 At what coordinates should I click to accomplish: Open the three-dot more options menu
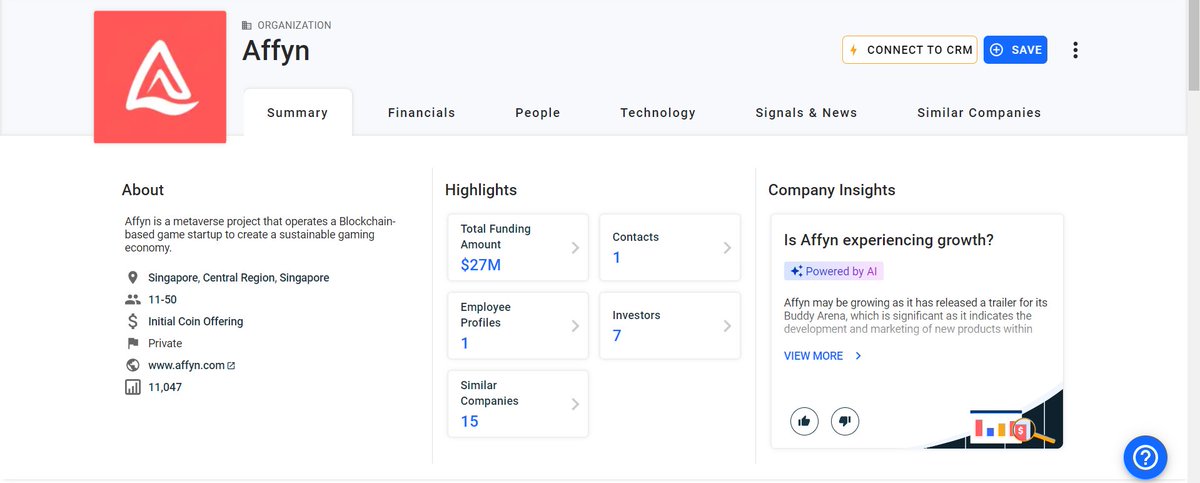[1075, 50]
